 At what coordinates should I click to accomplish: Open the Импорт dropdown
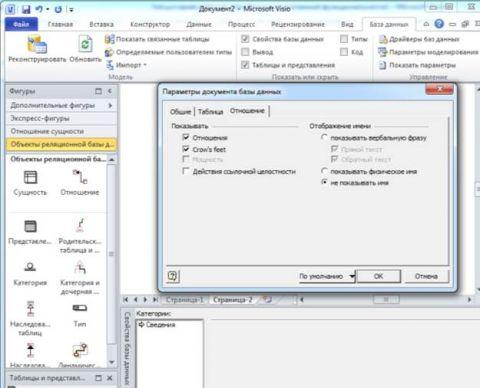coord(127,65)
